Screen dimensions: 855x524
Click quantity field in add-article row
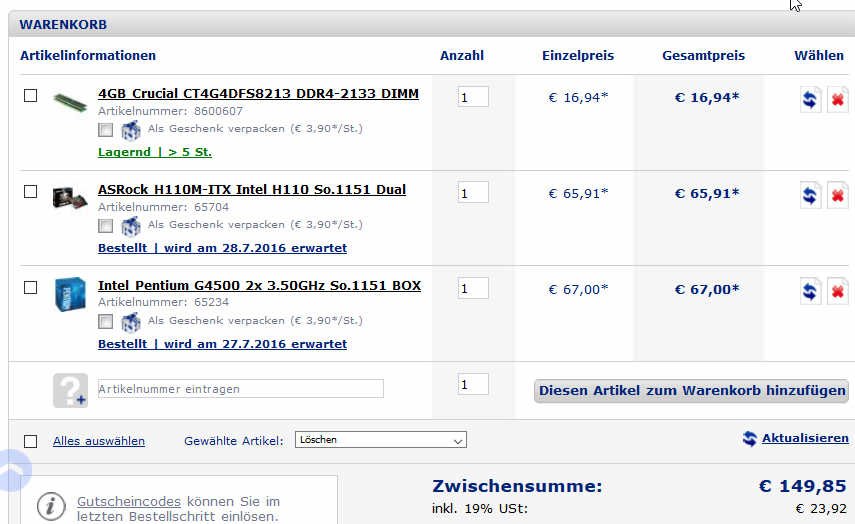tap(473, 384)
